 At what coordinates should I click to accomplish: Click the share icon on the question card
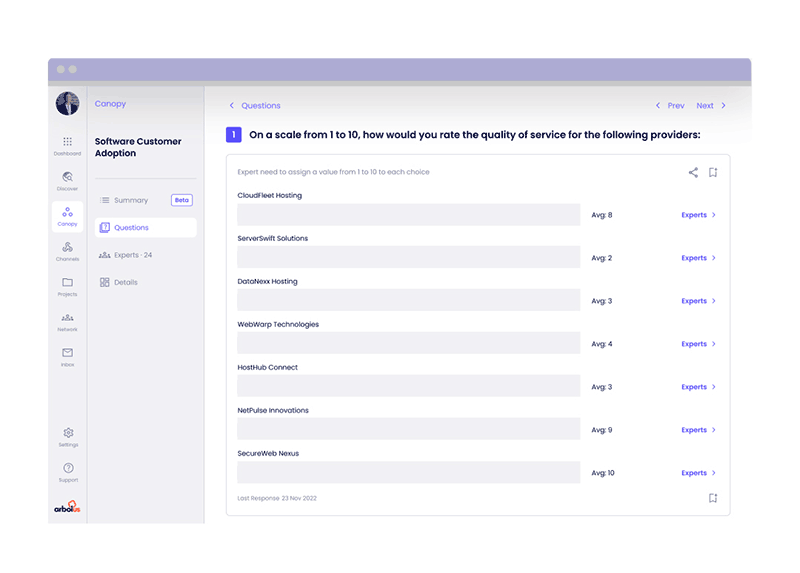pos(693,172)
